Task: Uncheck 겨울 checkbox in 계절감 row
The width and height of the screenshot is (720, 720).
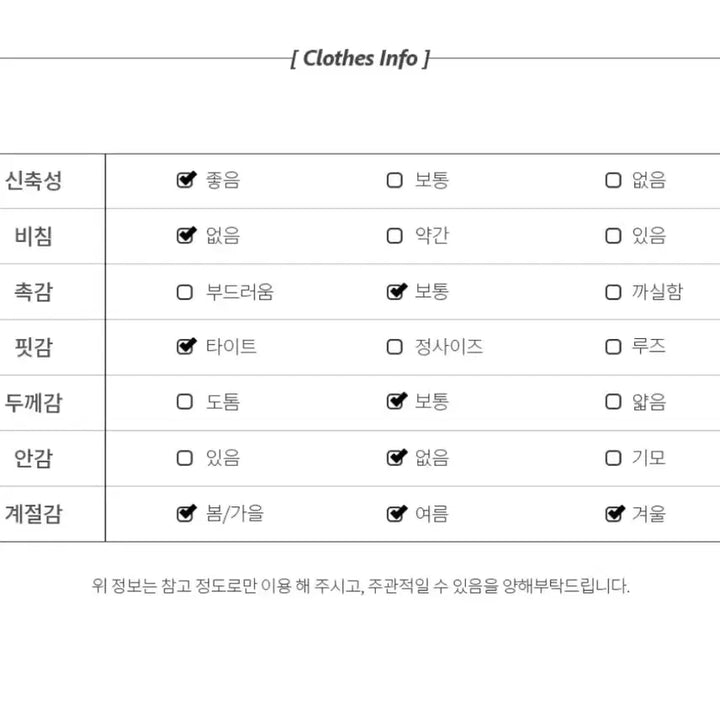Action: 615,513
